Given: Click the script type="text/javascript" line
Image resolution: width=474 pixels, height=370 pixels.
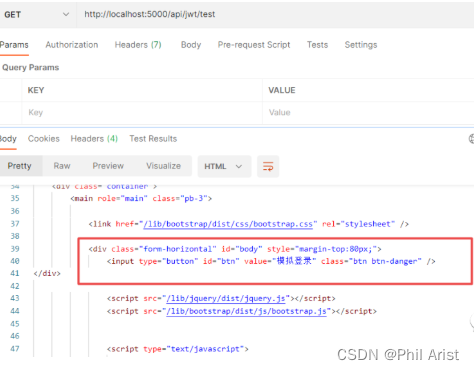Looking at the screenshot, I should coord(178,349).
